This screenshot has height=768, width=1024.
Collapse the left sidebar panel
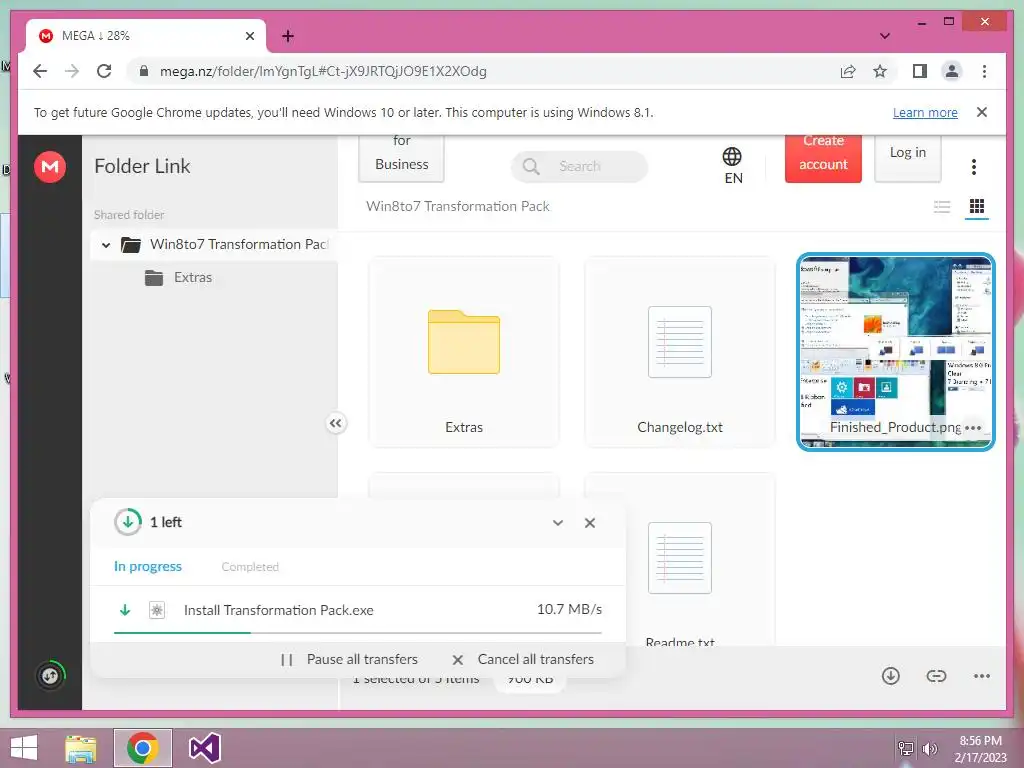click(335, 423)
